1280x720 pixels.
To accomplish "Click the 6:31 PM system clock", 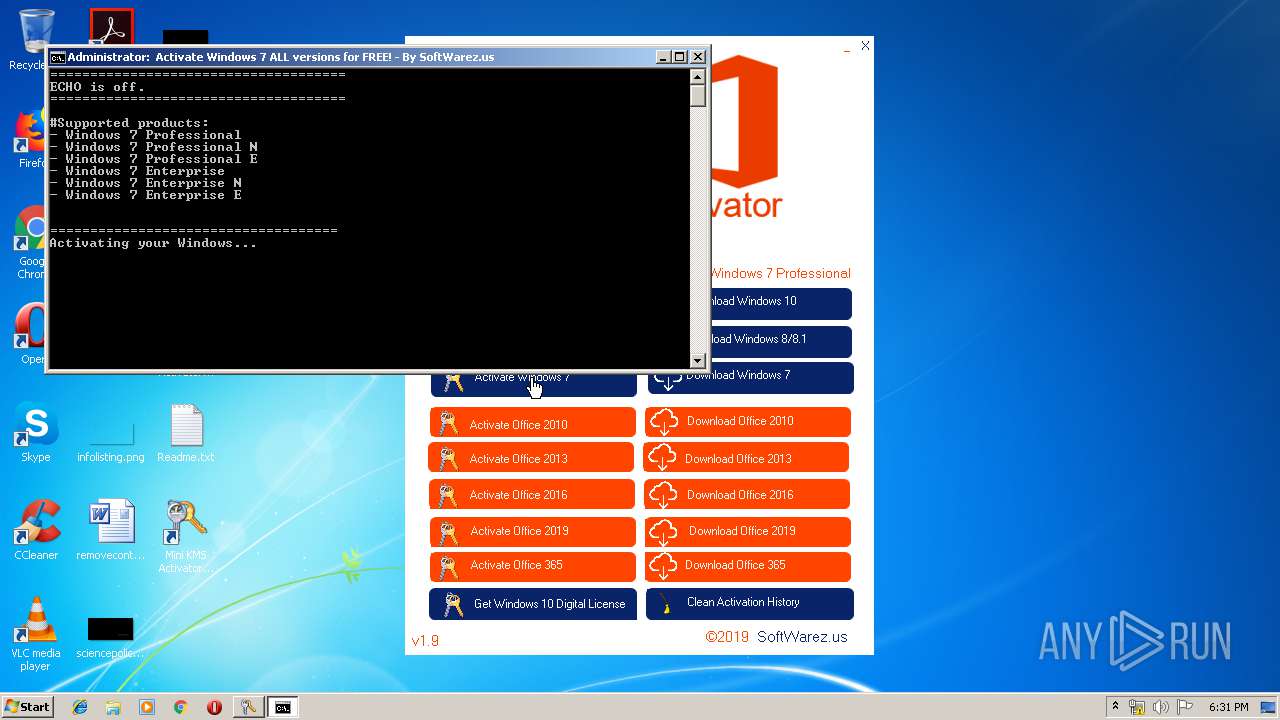I will [x=1228, y=707].
